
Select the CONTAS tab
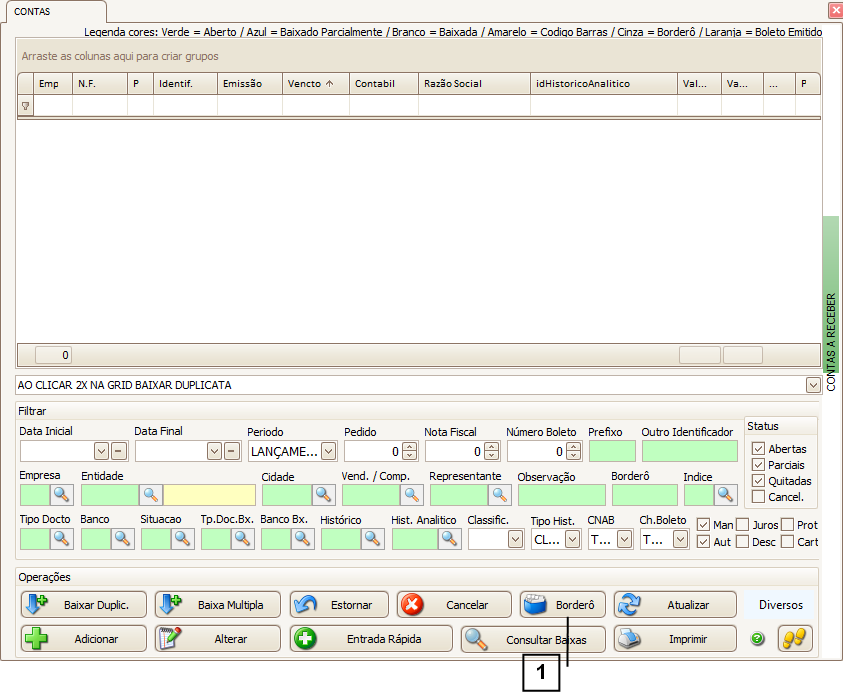click(32, 11)
